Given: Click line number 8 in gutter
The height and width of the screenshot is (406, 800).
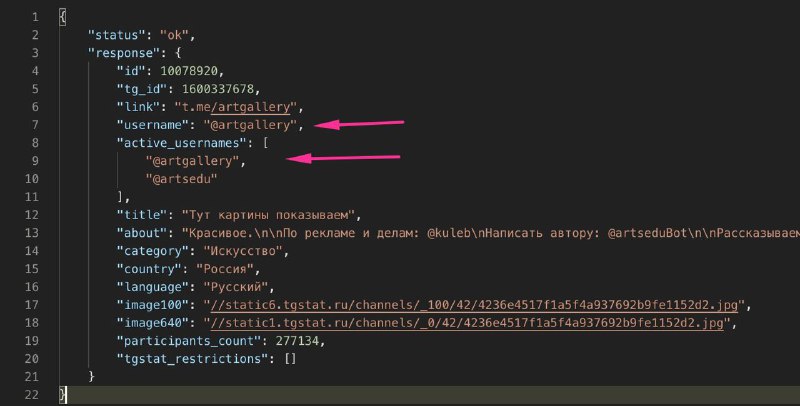Looking at the screenshot, I should [35, 143].
